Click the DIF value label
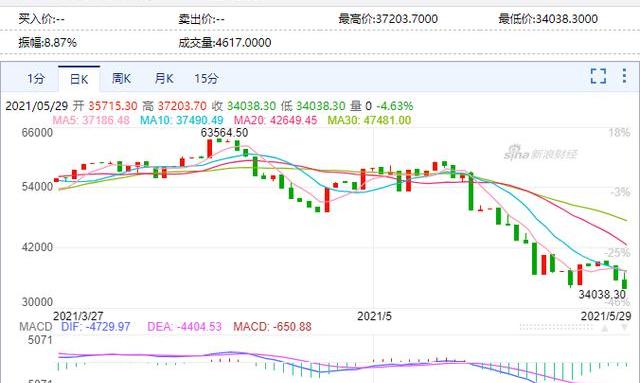This screenshot has height=383, width=640. click(96, 327)
